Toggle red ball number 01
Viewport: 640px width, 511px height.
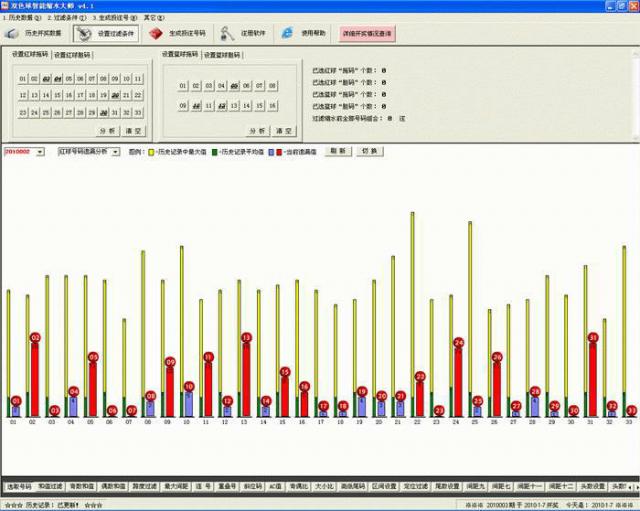coord(20,78)
